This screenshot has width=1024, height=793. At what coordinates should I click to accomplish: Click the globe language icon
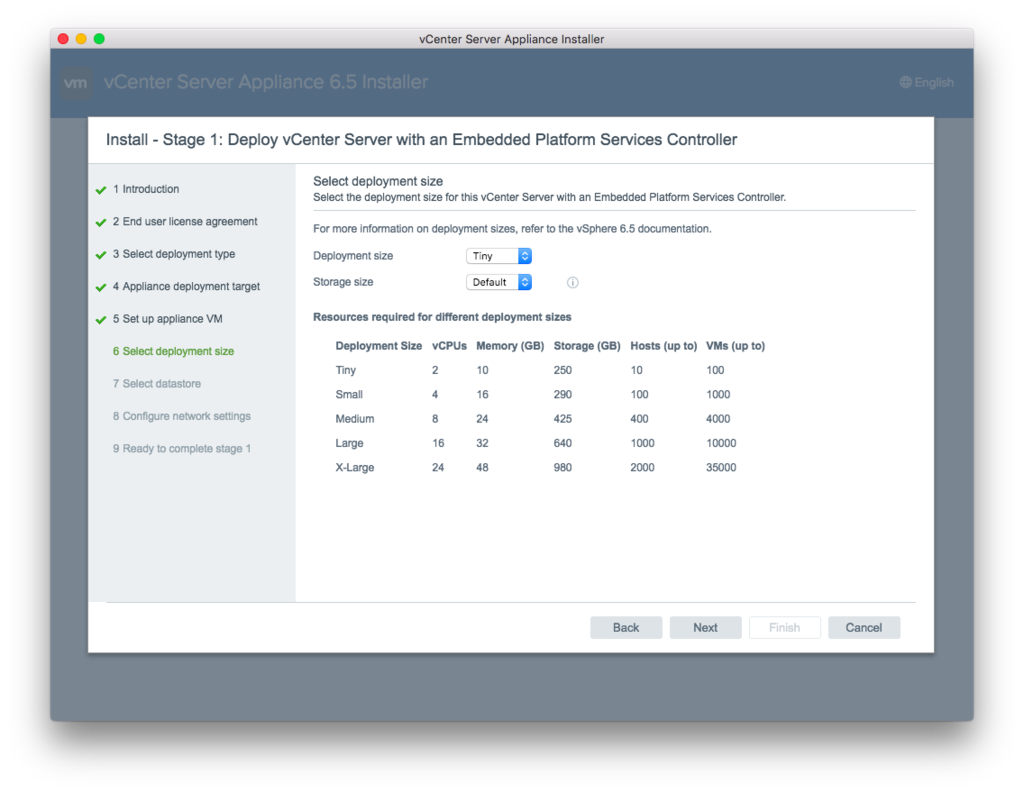905,82
